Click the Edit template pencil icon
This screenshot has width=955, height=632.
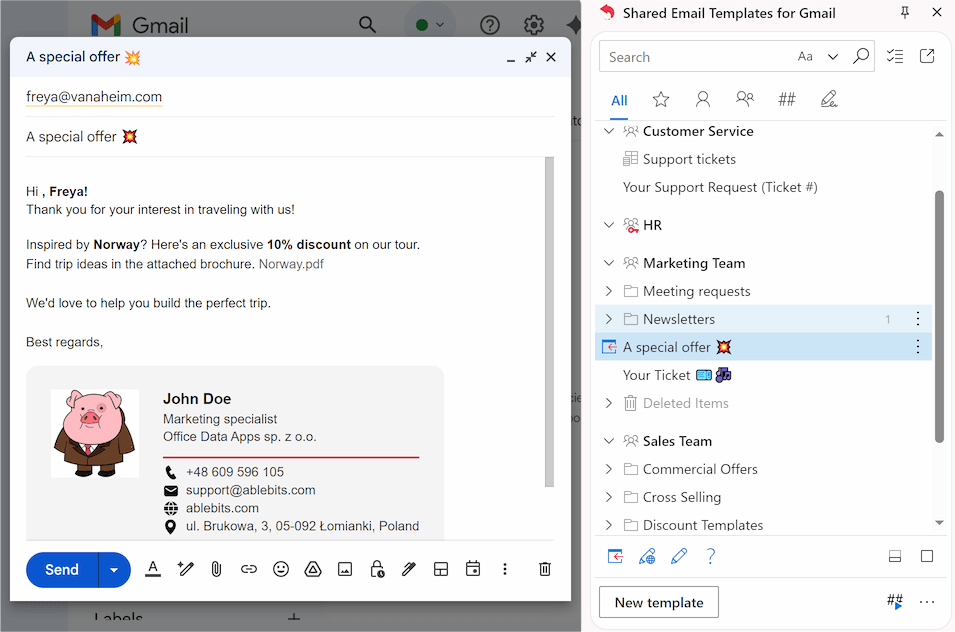pos(678,556)
